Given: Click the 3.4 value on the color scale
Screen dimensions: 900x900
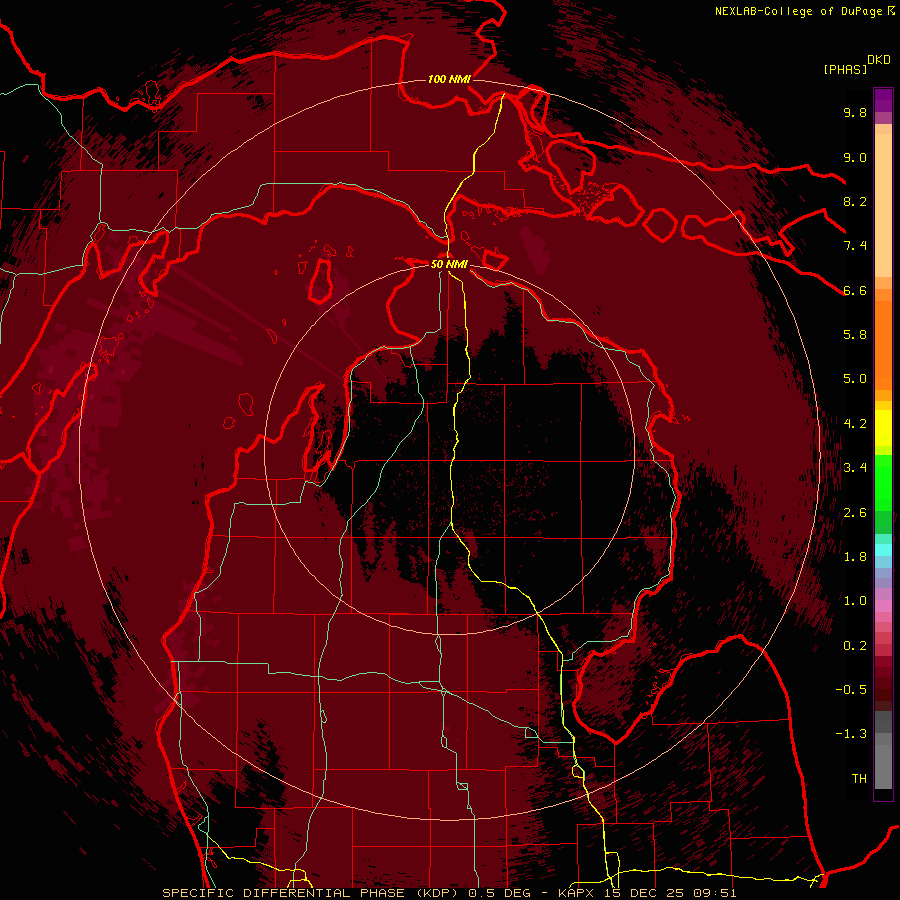Looking at the screenshot, I should coord(855,468).
